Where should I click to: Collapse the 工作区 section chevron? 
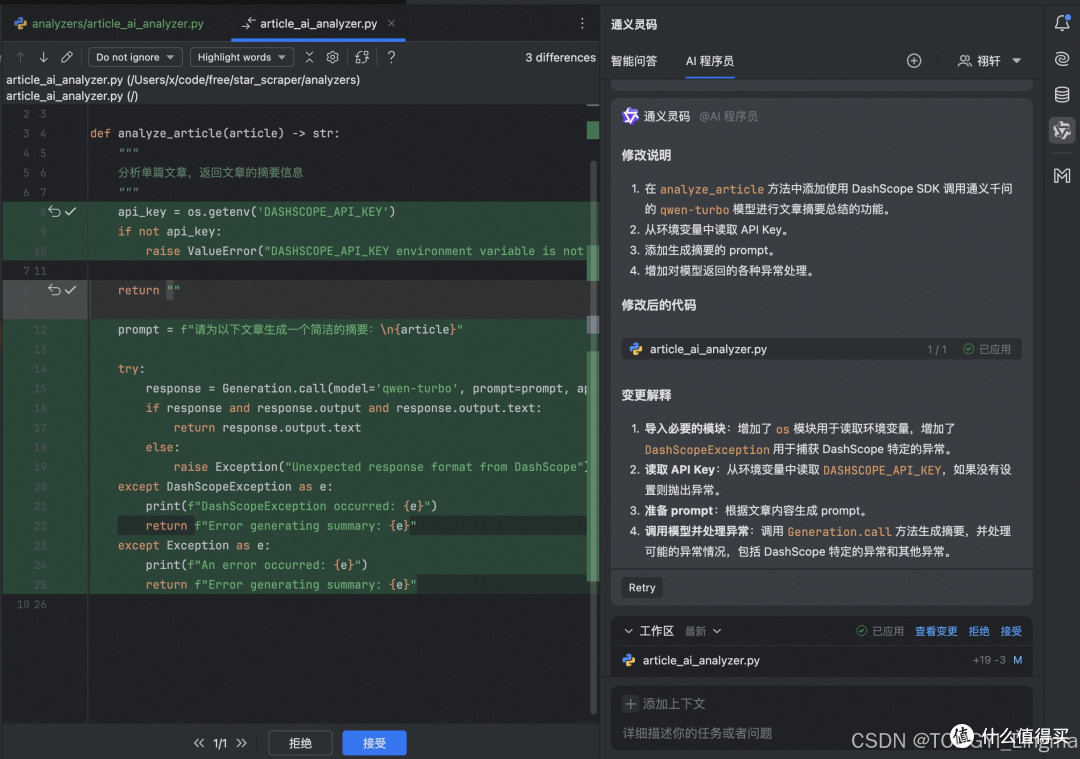(628, 631)
